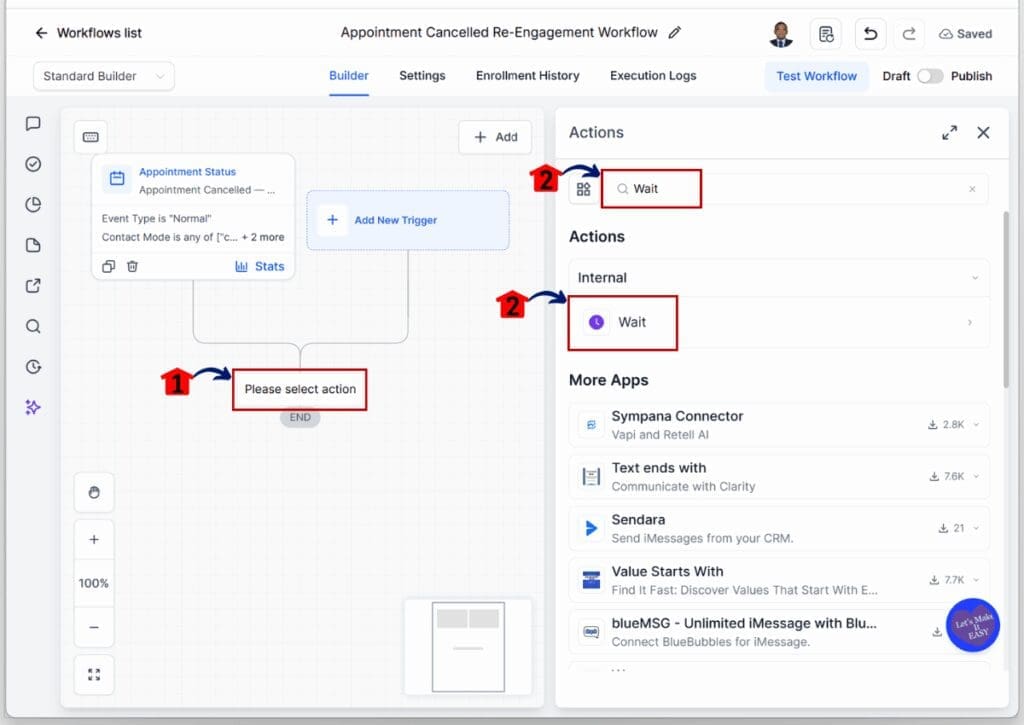Click the END node
This screenshot has height=725, width=1024.
pos(300,417)
